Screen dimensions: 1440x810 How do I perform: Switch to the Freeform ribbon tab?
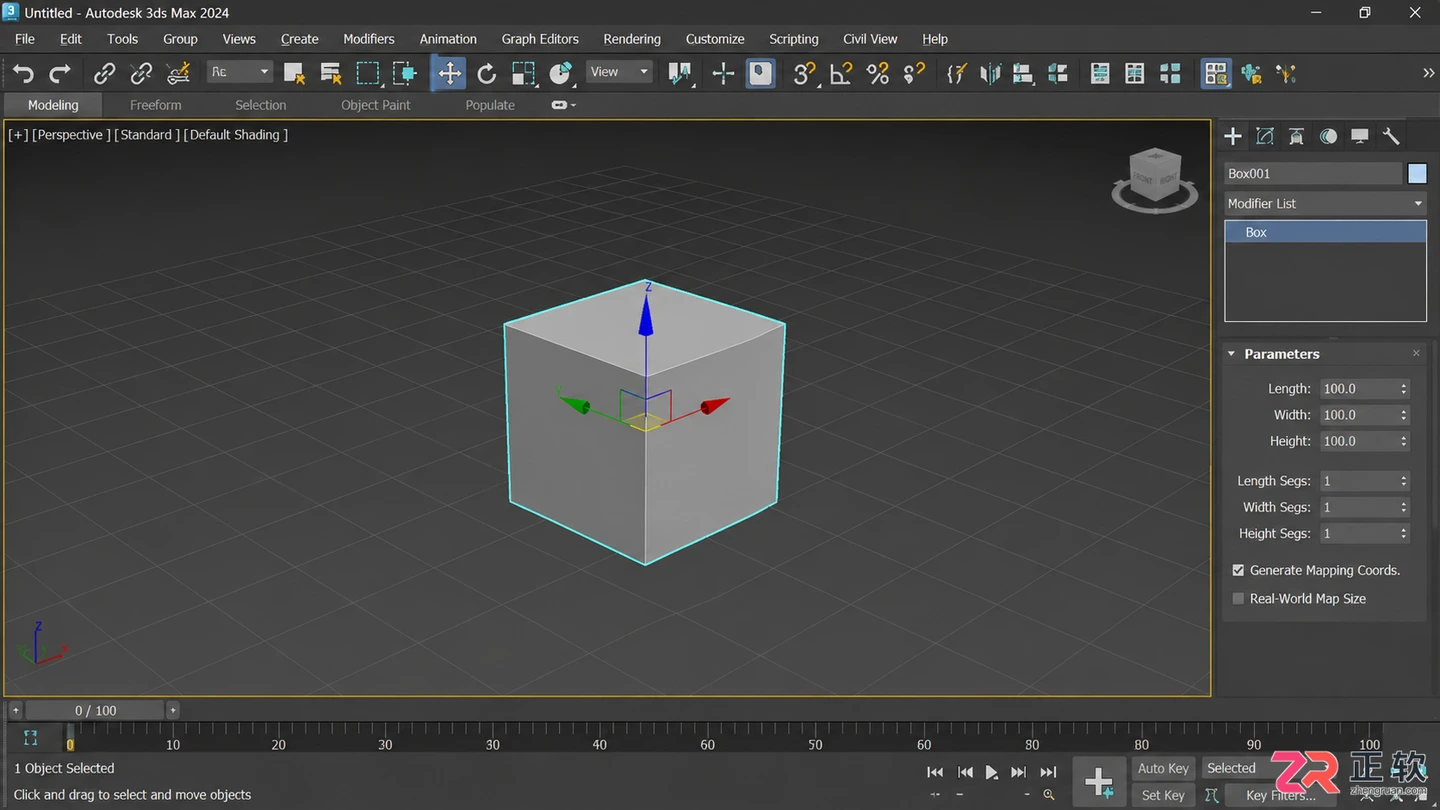[x=156, y=105]
